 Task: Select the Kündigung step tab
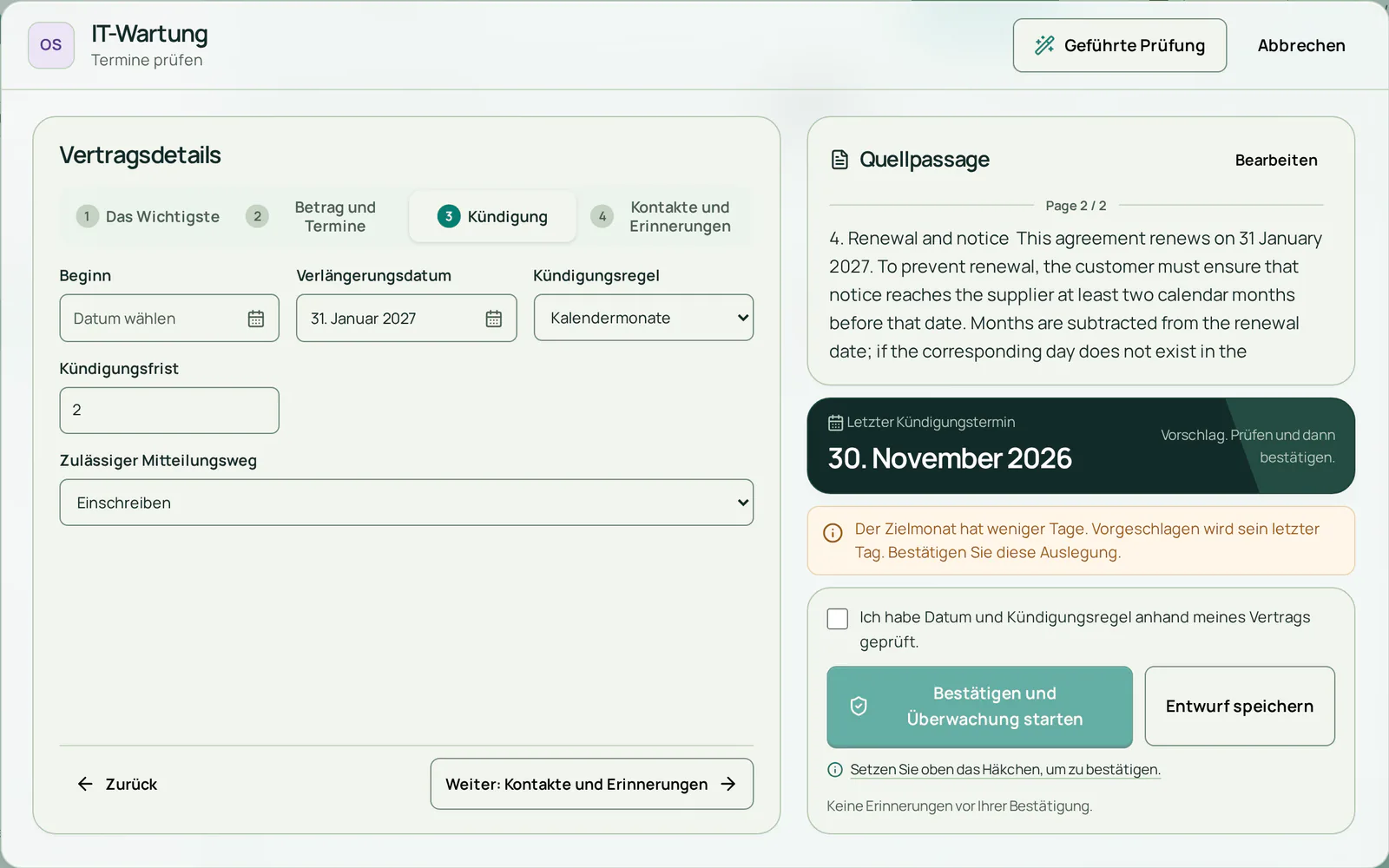click(492, 216)
